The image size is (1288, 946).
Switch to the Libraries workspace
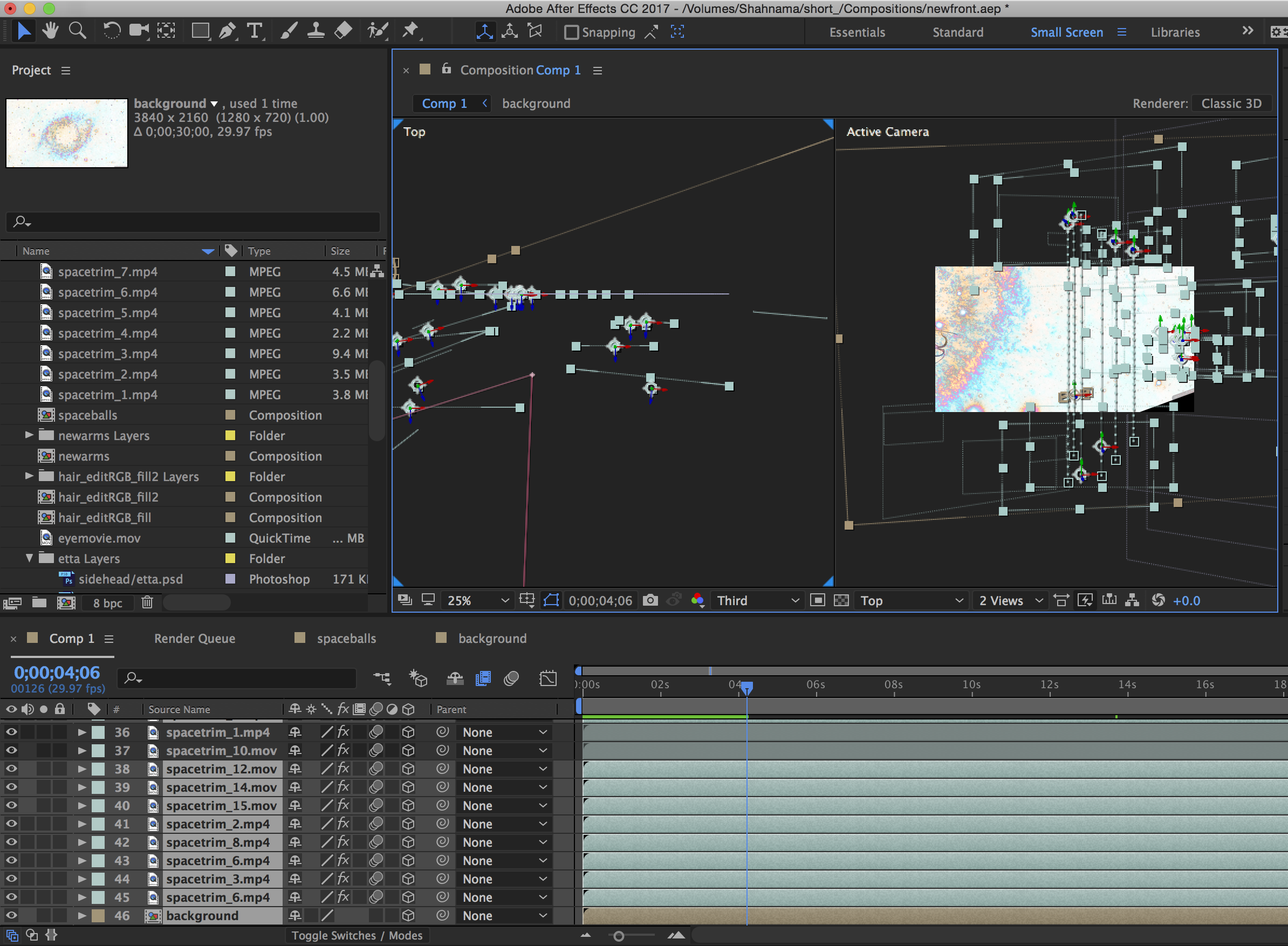pyautogui.click(x=1175, y=32)
